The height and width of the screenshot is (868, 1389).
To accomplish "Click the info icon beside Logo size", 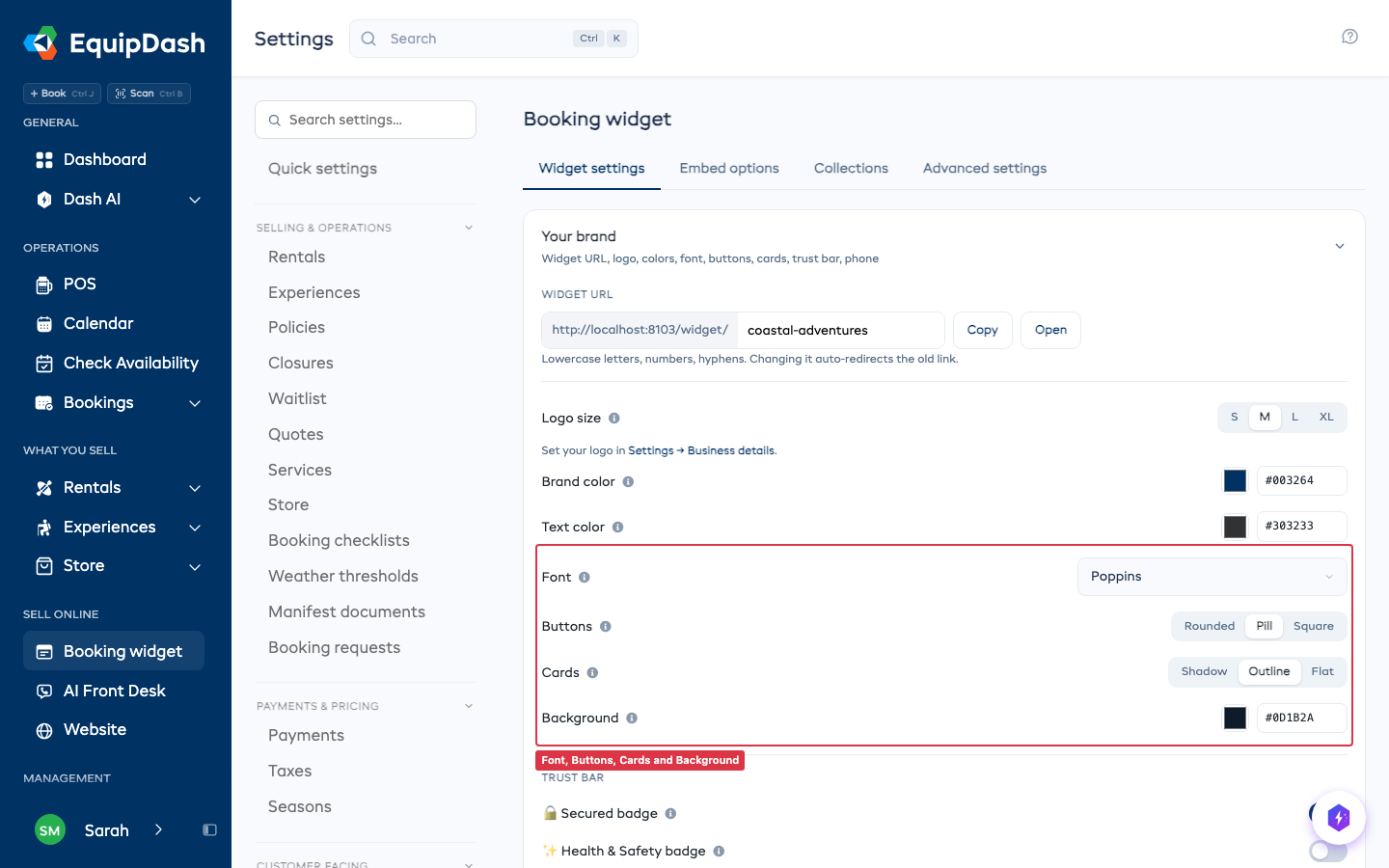I will click(x=614, y=419).
